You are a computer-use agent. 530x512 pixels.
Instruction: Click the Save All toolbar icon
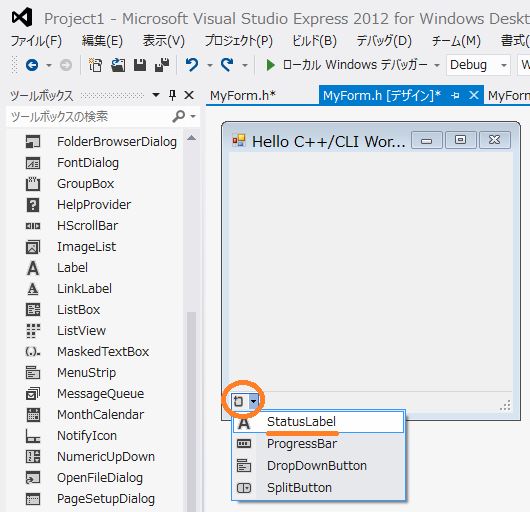162,65
